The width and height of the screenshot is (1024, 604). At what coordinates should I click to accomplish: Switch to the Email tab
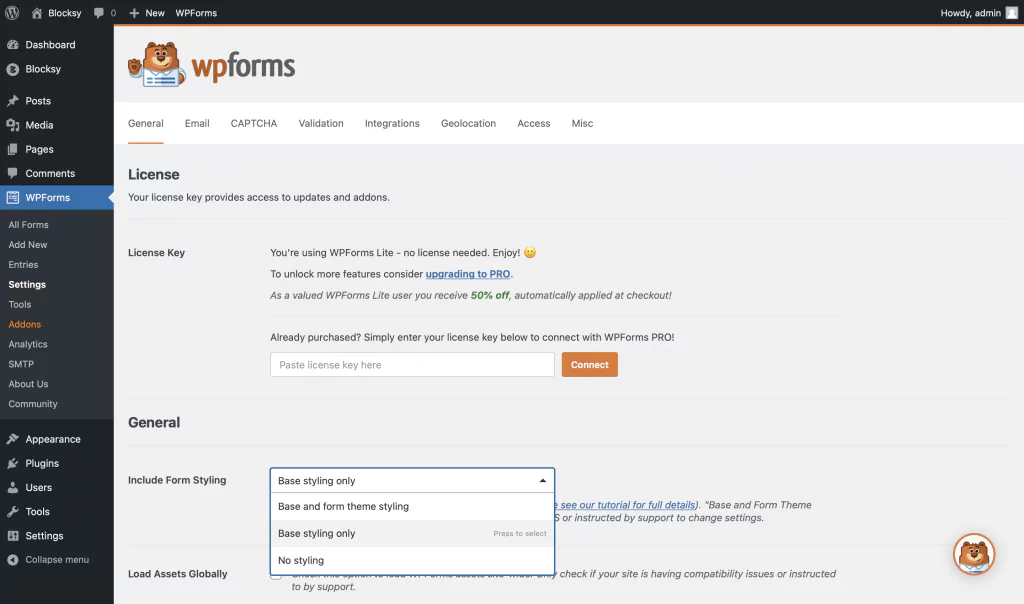[197, 124]
